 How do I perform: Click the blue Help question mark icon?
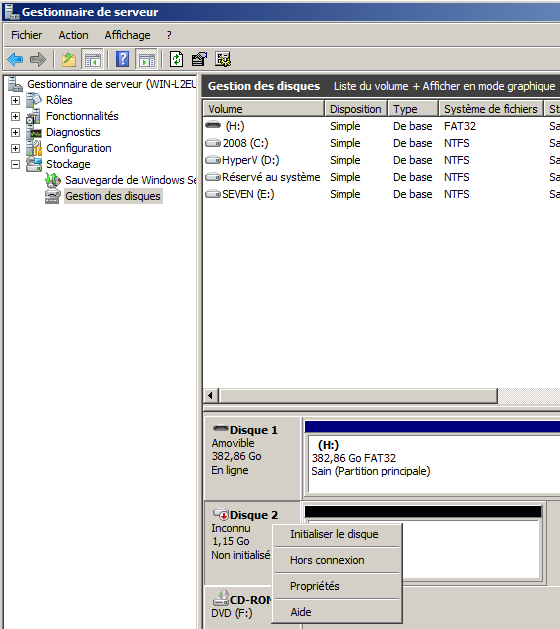[122, 60]
